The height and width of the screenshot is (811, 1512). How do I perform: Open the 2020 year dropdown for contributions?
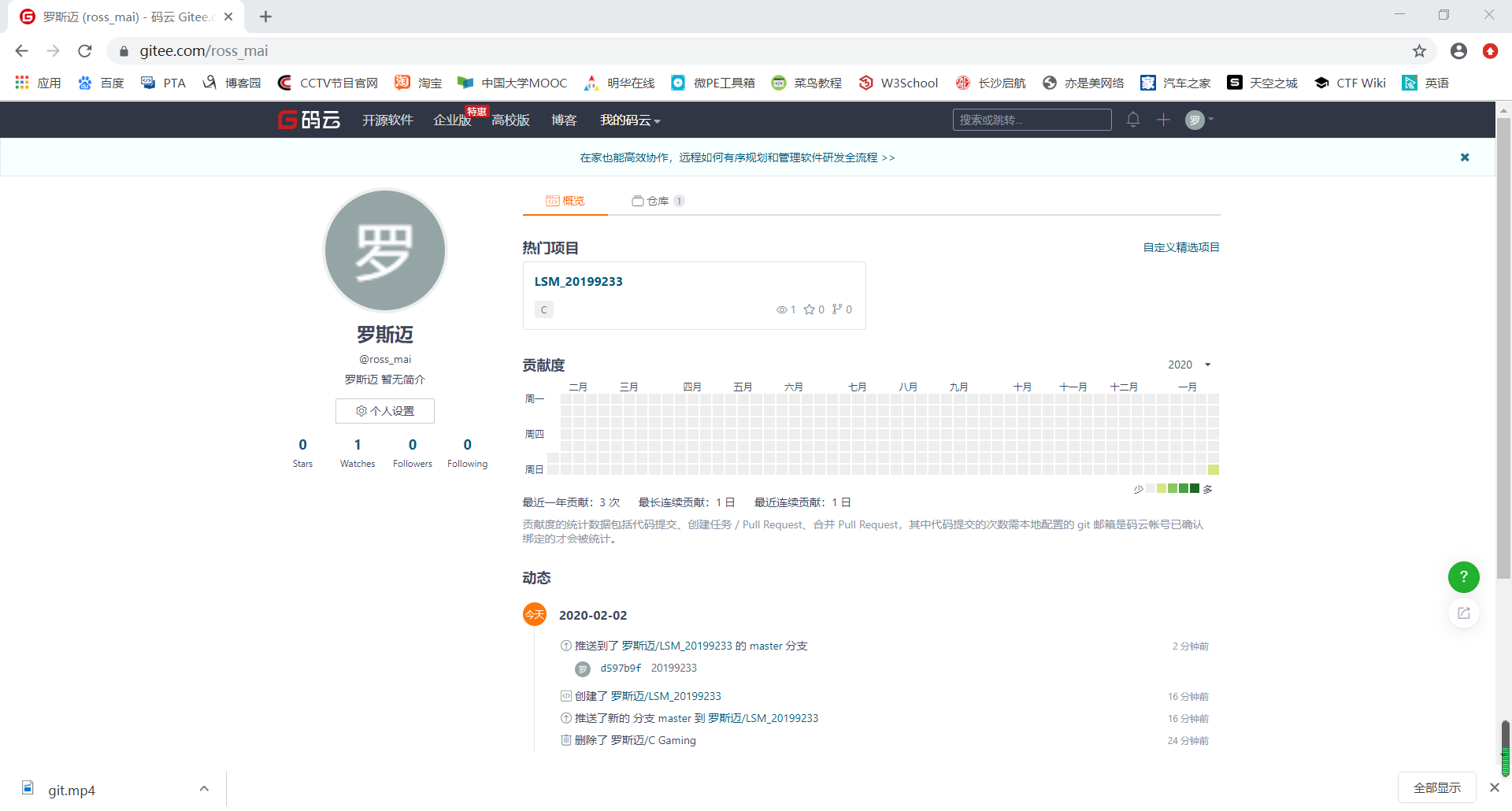click(1189, 365)
